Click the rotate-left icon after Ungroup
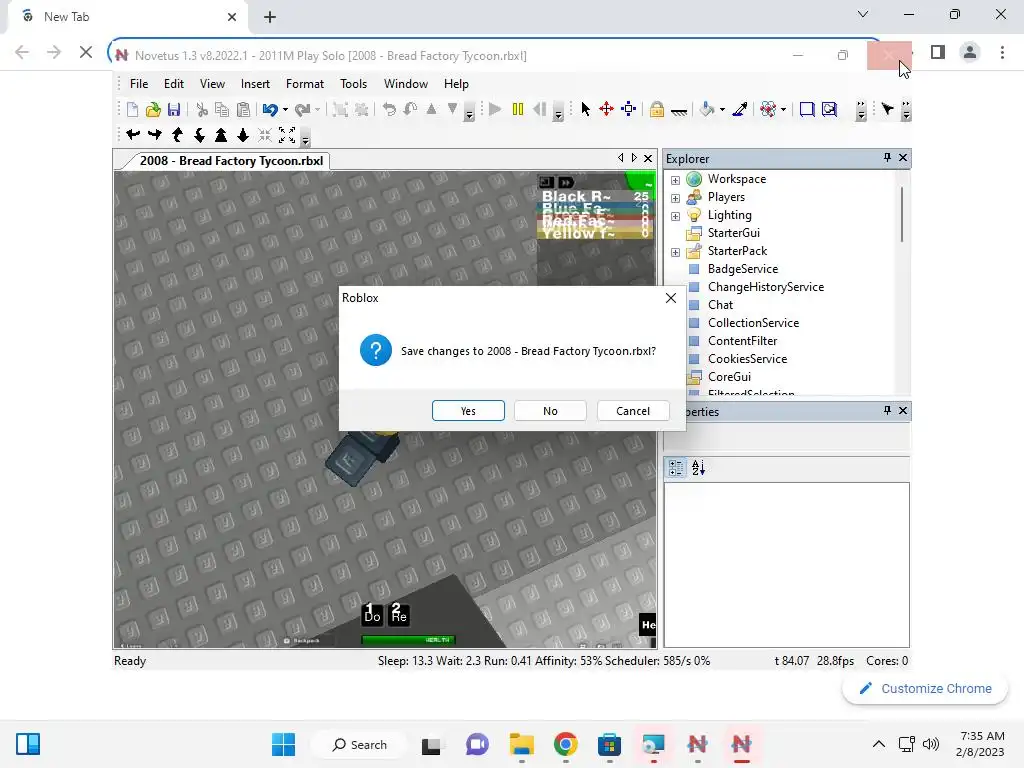The height and width of the screenshot is (768, 1024). (x=389, y=109)
